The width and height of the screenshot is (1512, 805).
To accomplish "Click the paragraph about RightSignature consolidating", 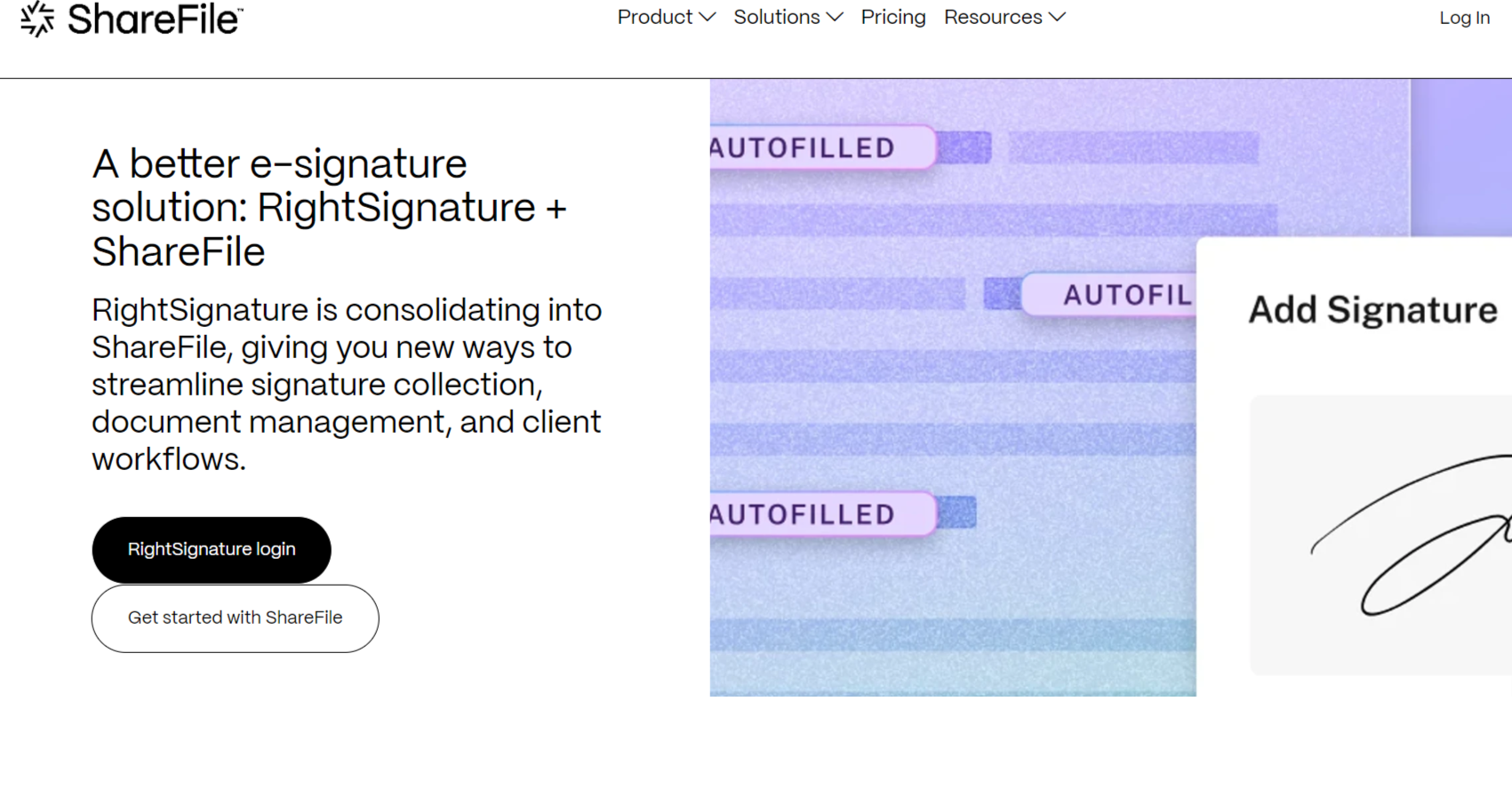I will click(347, 385).
